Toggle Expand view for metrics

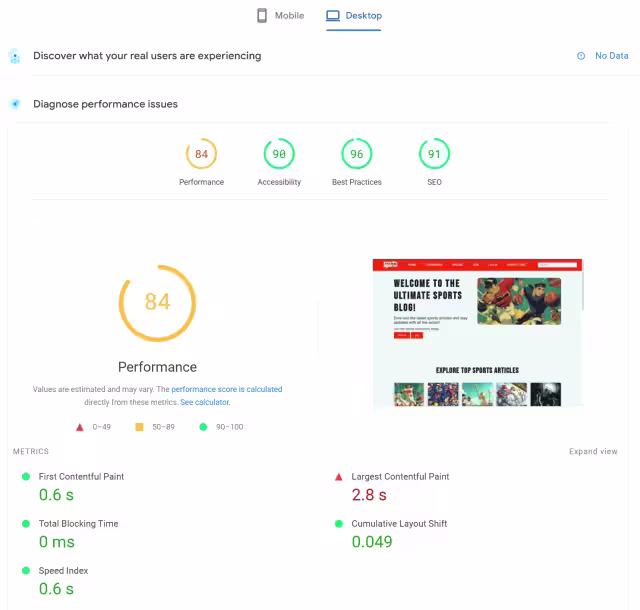pyautogui.click(x=593, y=451)
